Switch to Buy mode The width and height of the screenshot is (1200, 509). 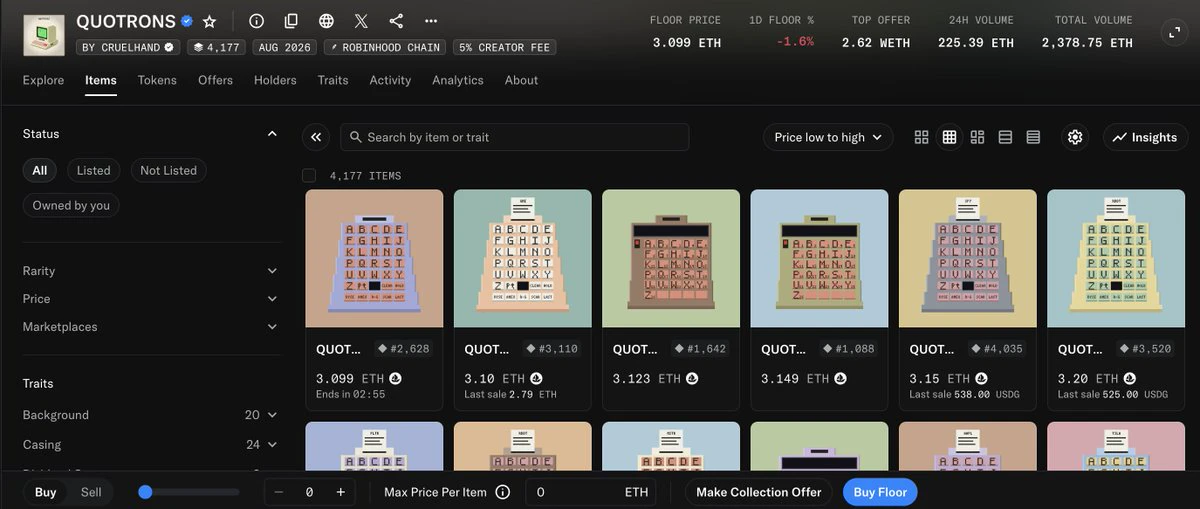point(46,492)
